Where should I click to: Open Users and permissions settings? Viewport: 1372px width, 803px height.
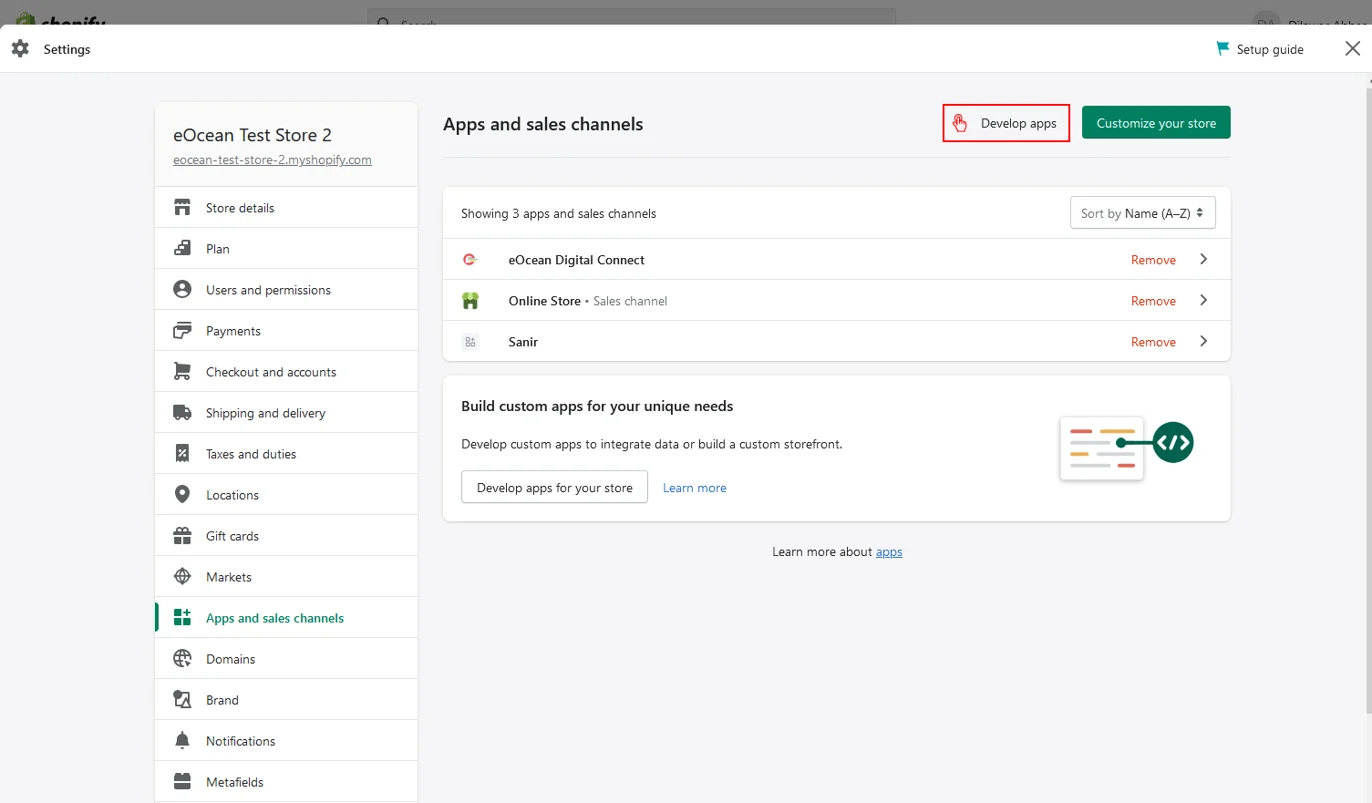pos(268,290)
